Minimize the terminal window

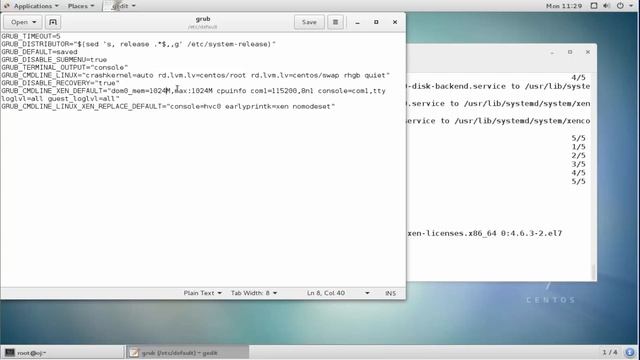pyautogui.click(x=552, y=52)
